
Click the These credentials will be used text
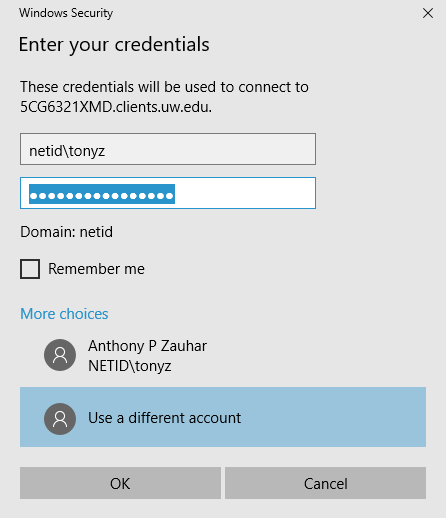point(118,87)
